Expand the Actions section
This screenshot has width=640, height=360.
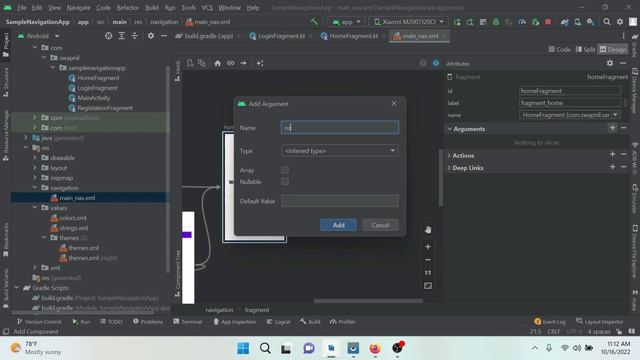(x=449, y=156)
